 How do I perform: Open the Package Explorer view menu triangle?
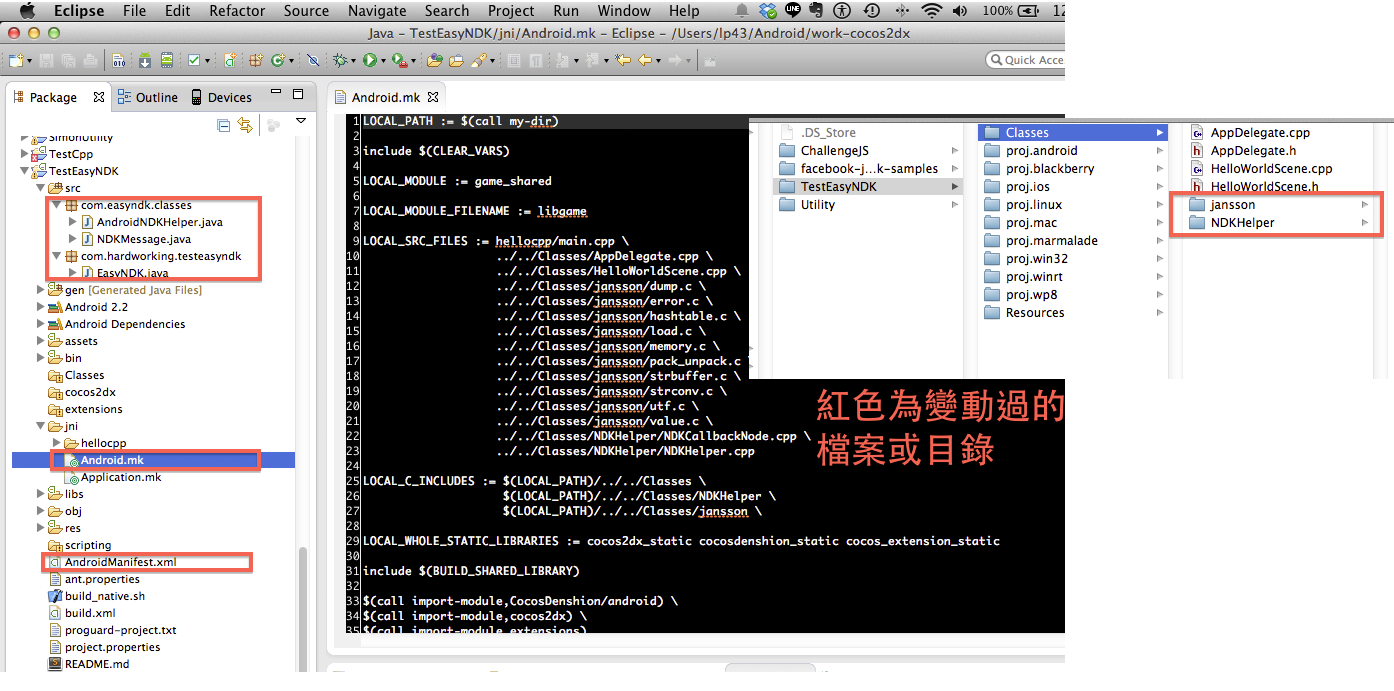(x=301, y=122)
